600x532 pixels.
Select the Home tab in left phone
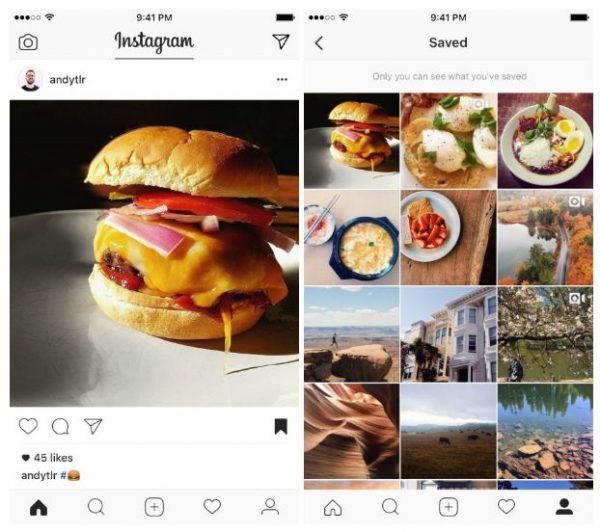click(x=39, y=508)
